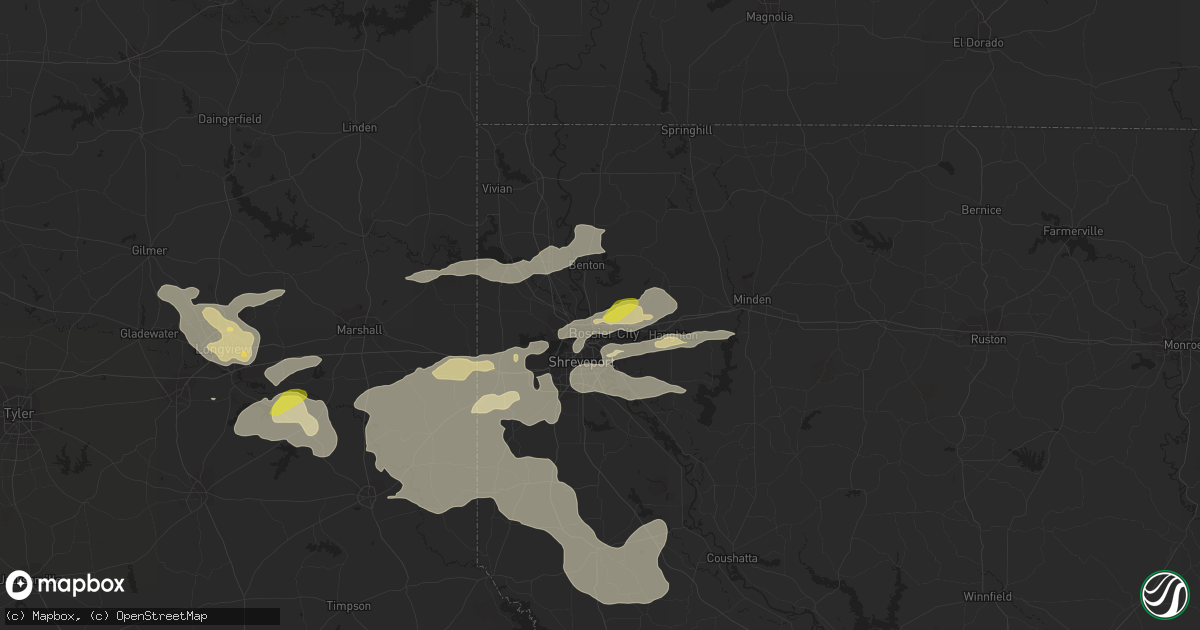This screenshot has height=630, width=1200.
Task: Click the Vivian town label
Action: click(x=496, y=188)
